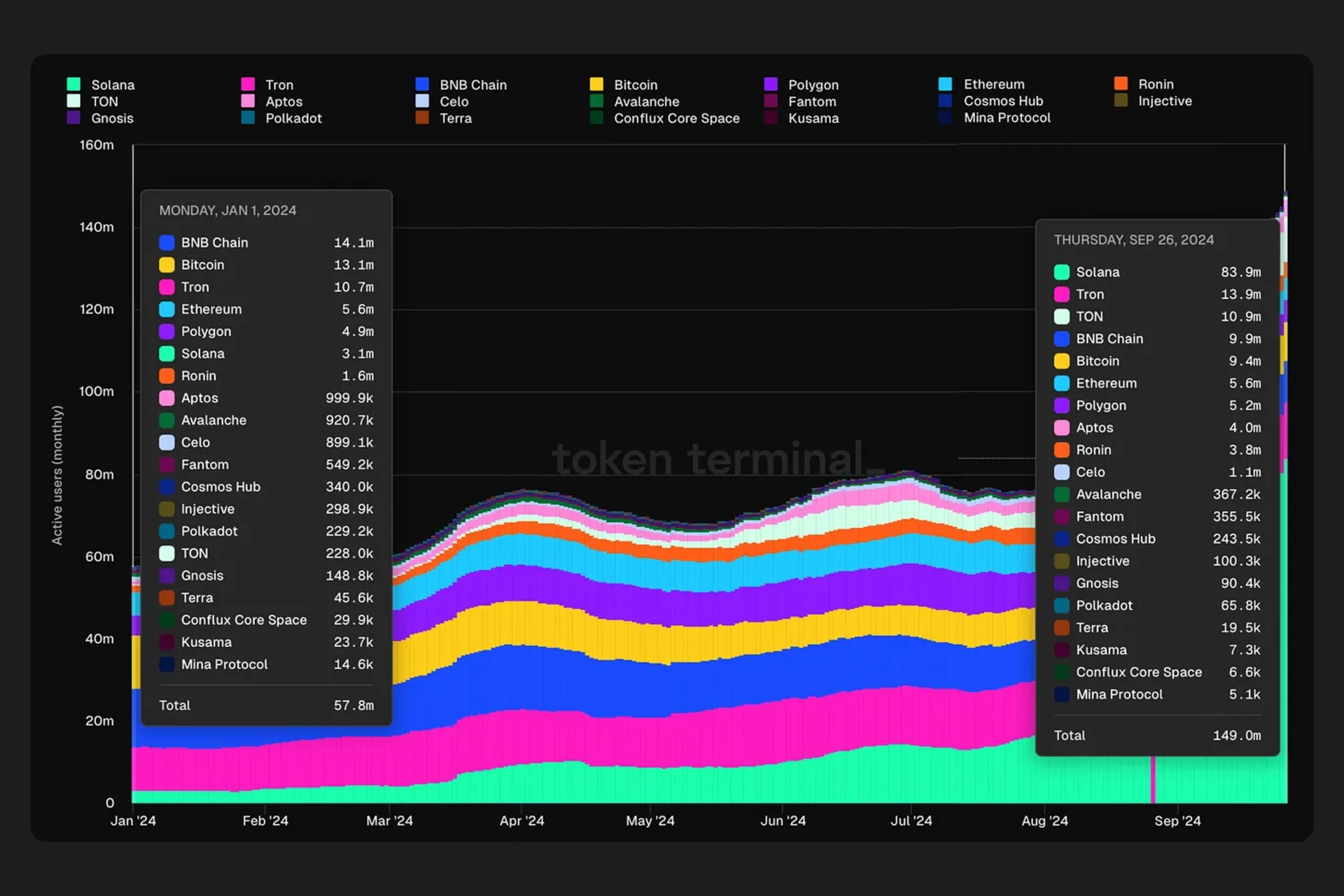
Task: Click Mina Protocol 14.6k row in January tooltip
Action: [x=267, y=664]
